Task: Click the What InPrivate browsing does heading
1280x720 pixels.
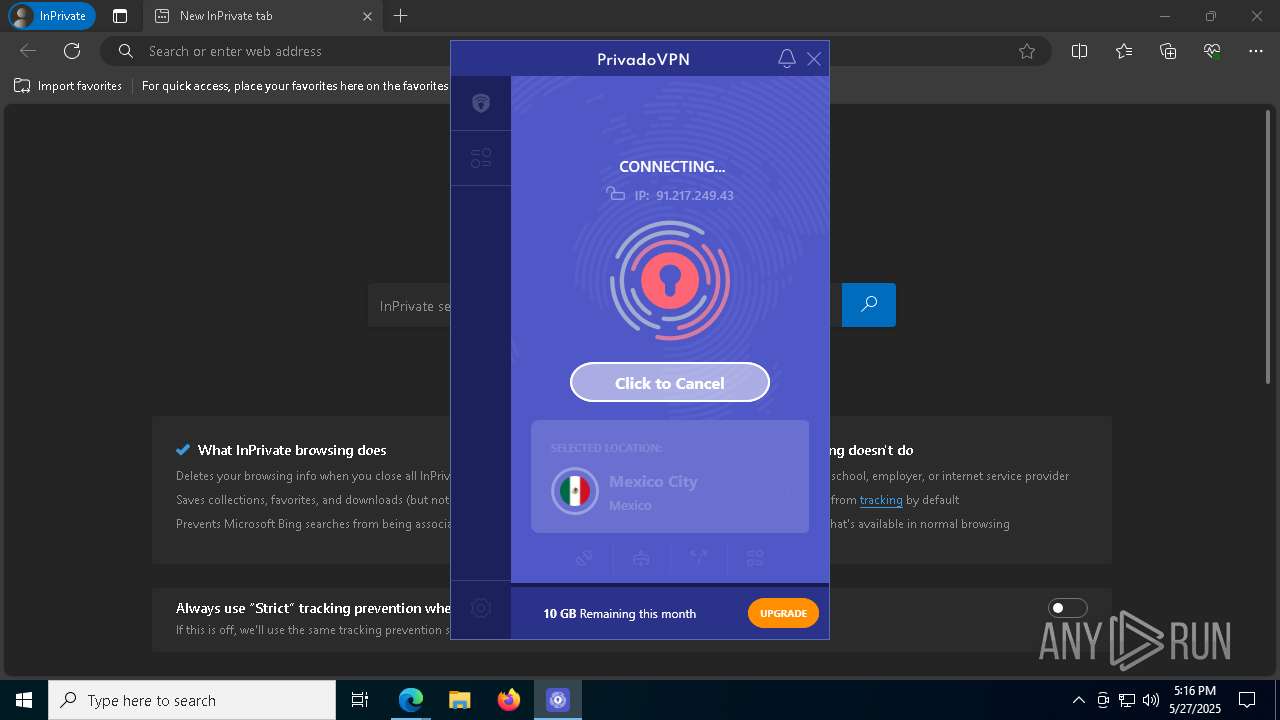Action: [292, 450]
